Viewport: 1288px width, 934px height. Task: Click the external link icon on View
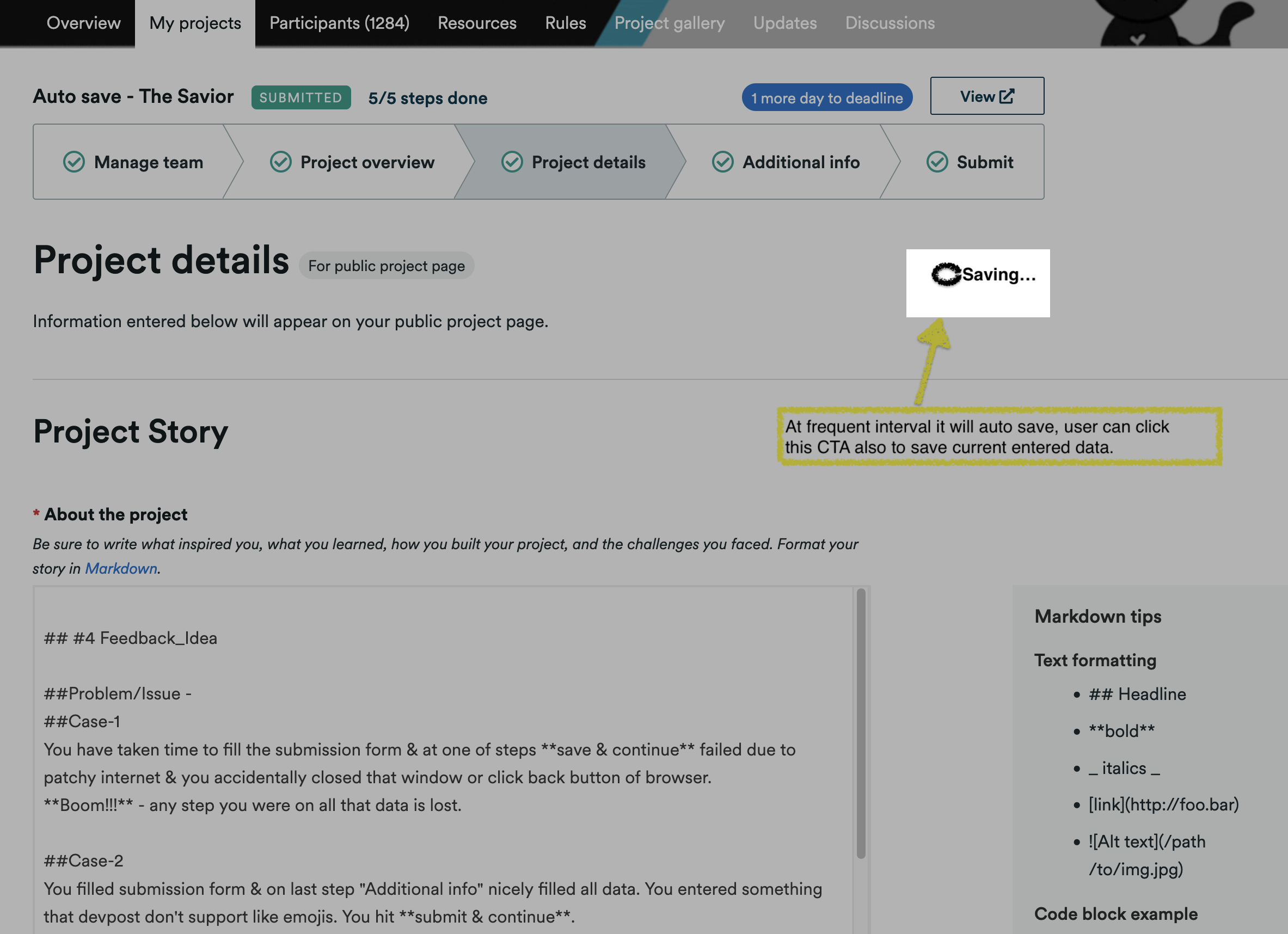pos(1007,96)
